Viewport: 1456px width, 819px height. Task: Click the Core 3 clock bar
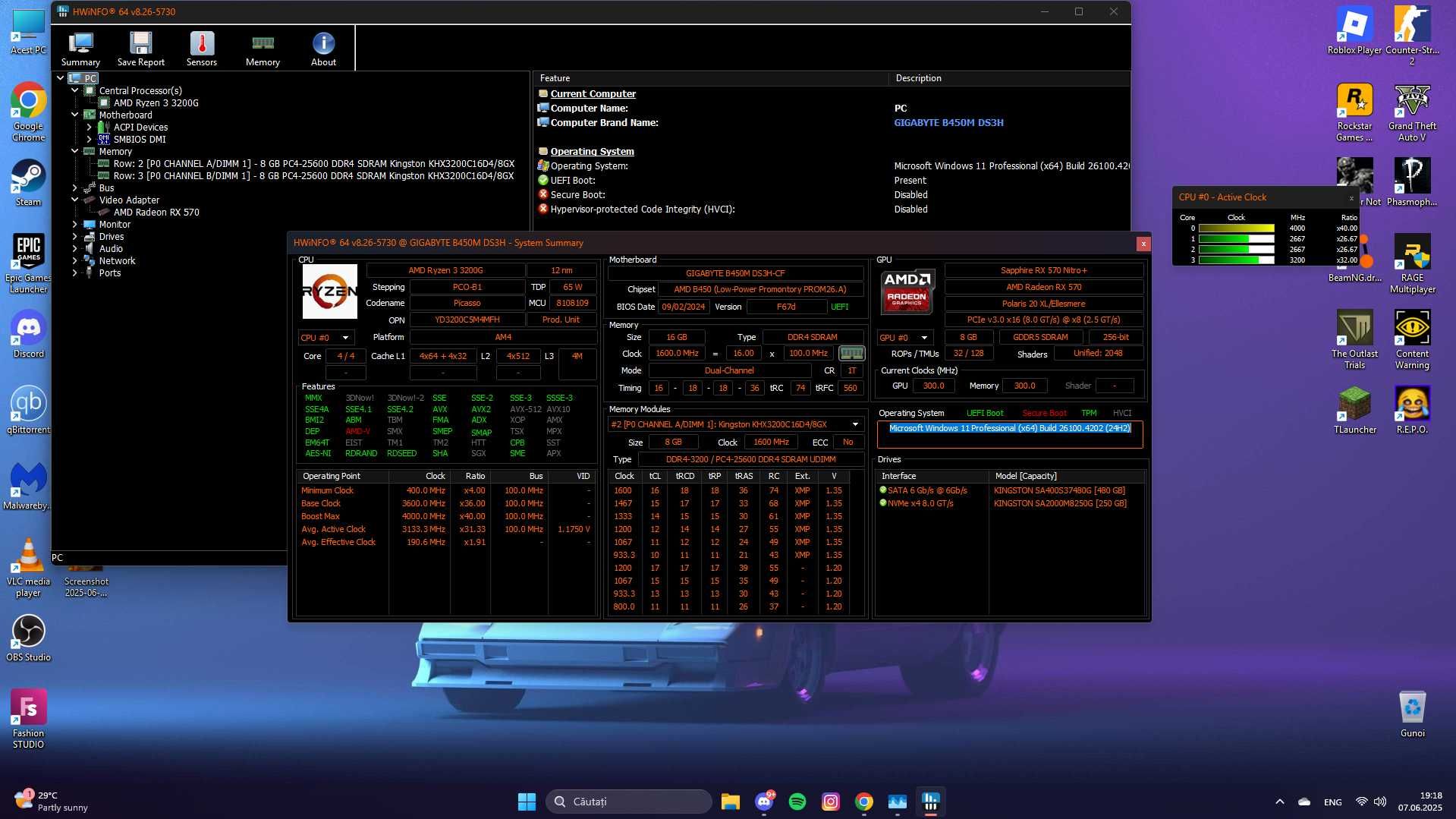coord(1236,260)
